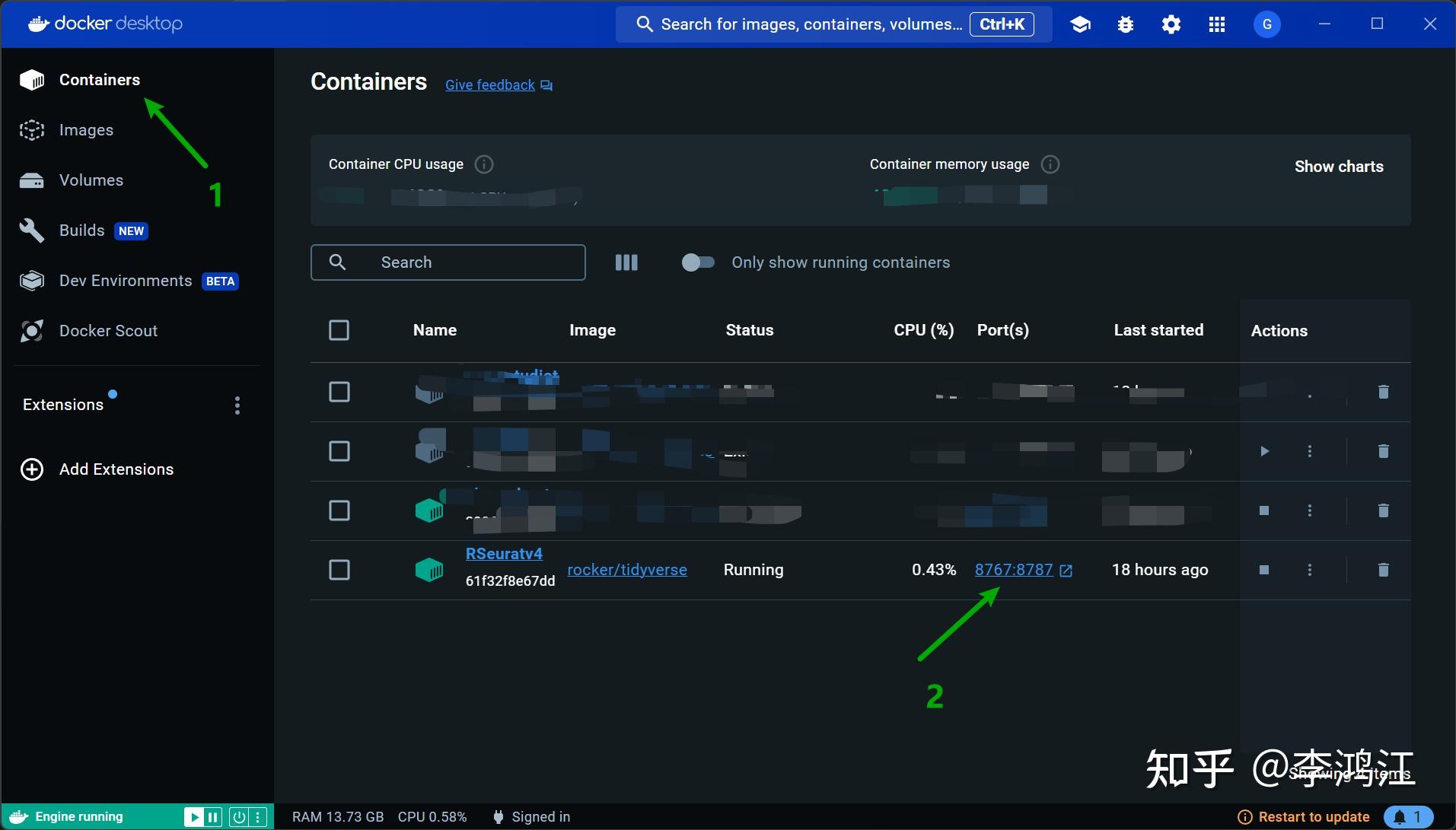Image resolution: width=1456 pixels, height=830 pixels.
Task: Select all containers via header checkbox
Action: click(x=339, y=330)
